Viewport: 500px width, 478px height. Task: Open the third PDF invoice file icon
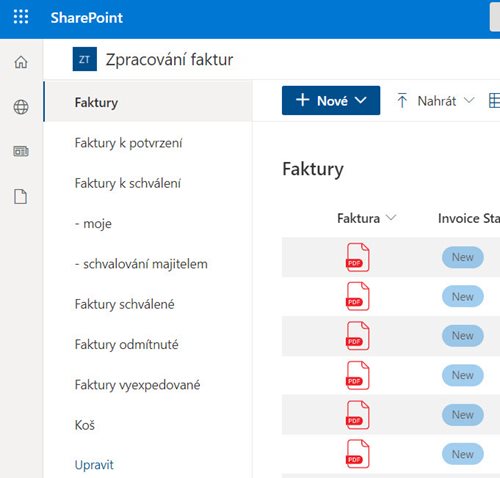358,336
